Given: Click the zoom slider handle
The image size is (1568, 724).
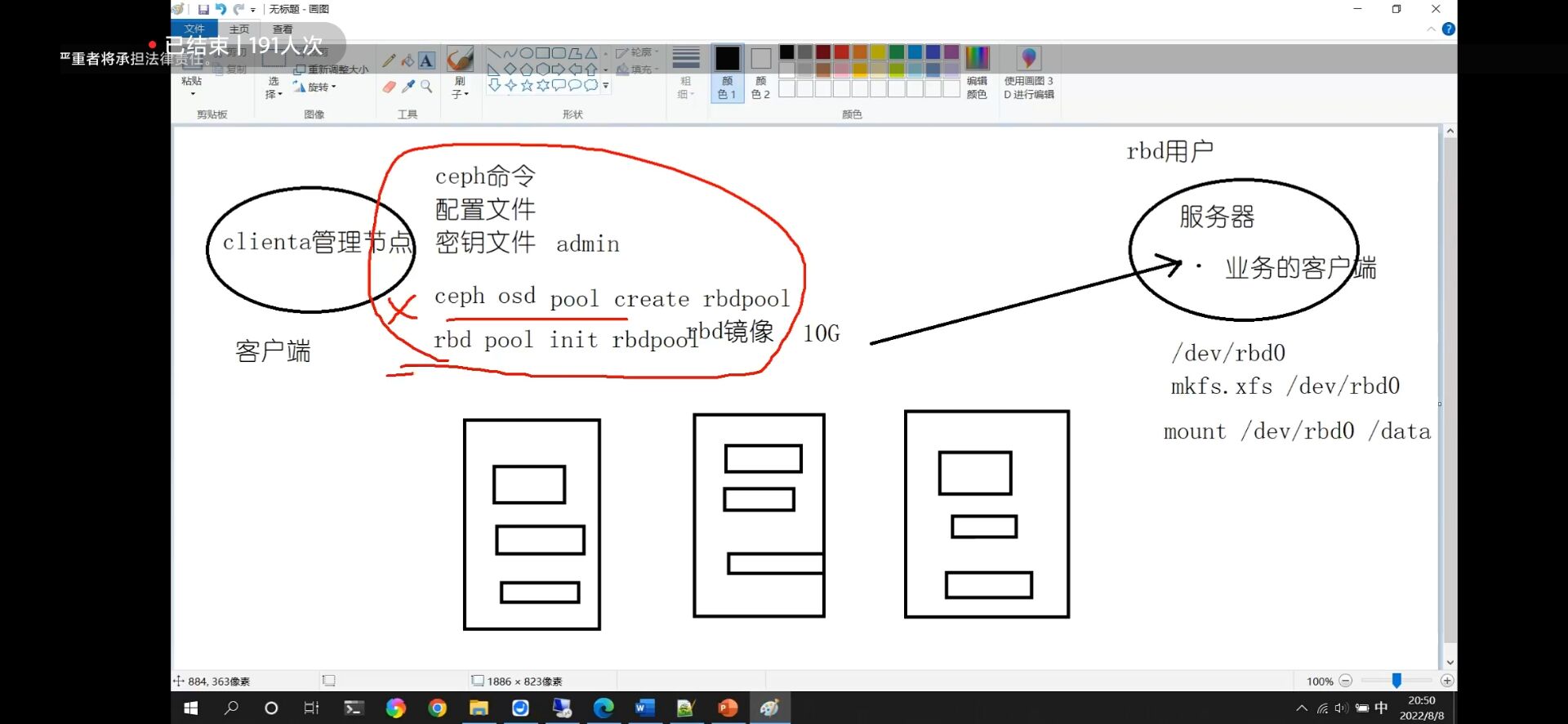Looking at the screenshot, I should (1396, 681).
